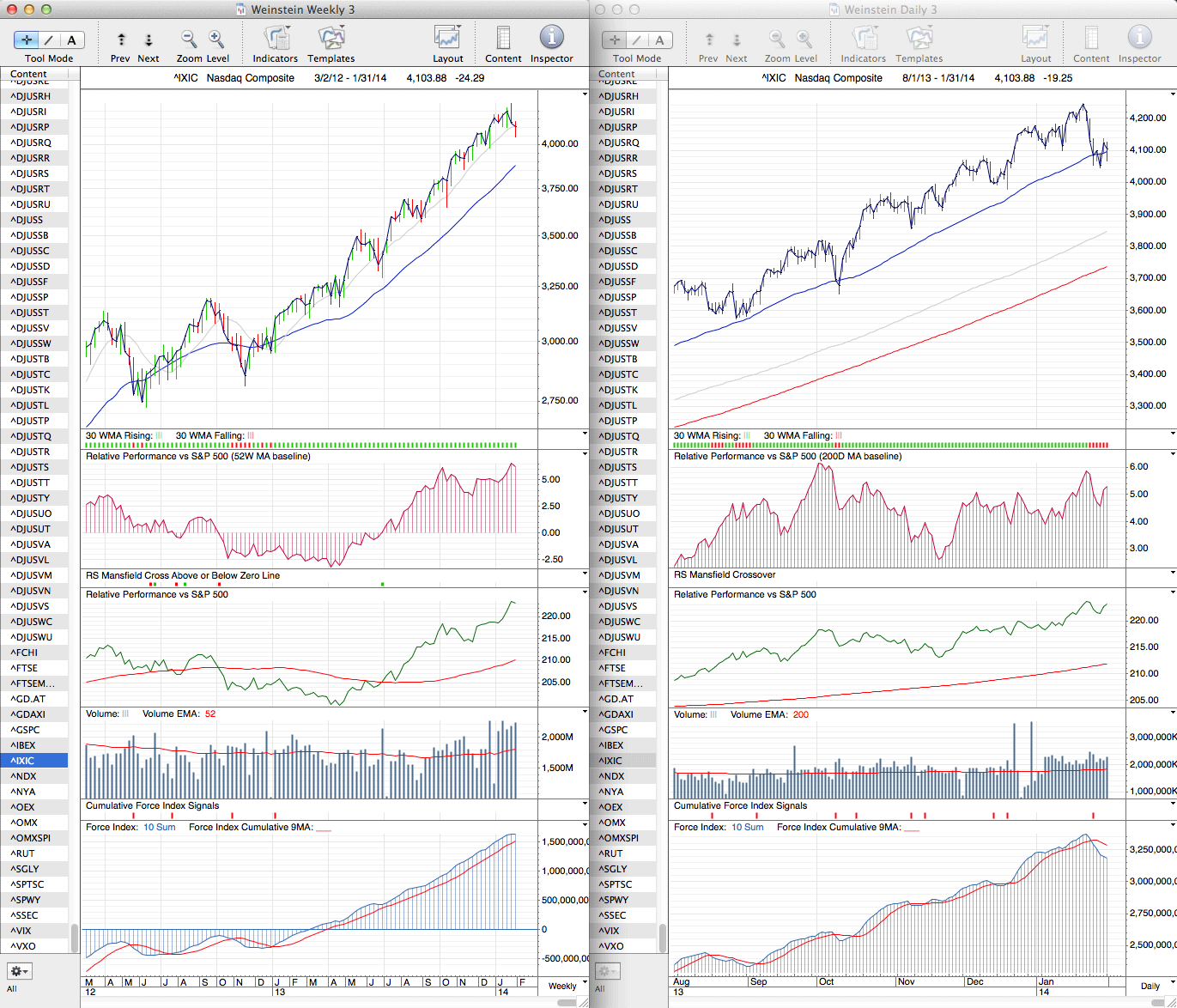1177x1008 pixels.
Task: Click Prev arrow in Weinstein Weekly window
Action: click(121, 39)
